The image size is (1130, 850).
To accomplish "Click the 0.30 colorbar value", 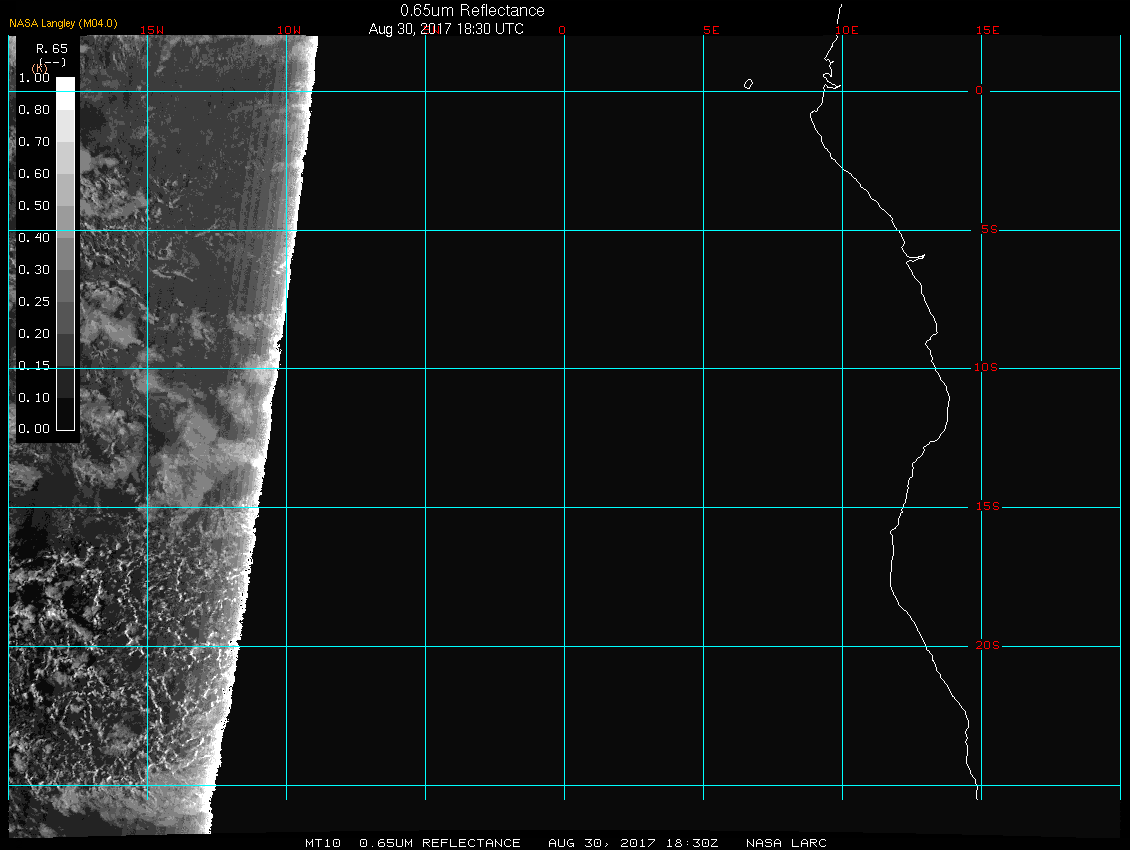I will (34, 270).
